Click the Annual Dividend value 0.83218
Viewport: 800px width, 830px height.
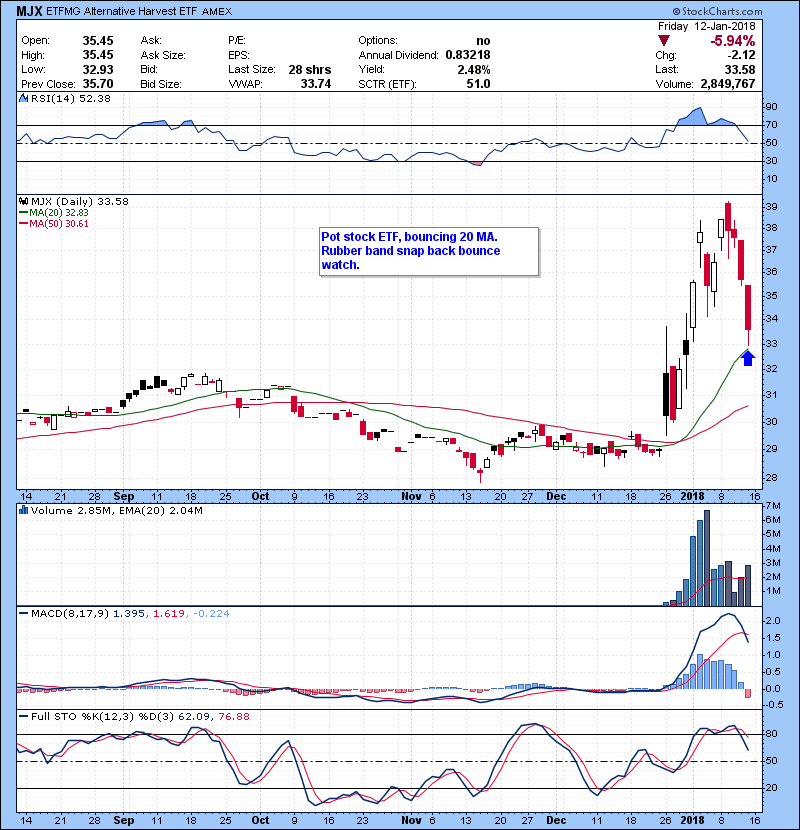tap(468, 55)
